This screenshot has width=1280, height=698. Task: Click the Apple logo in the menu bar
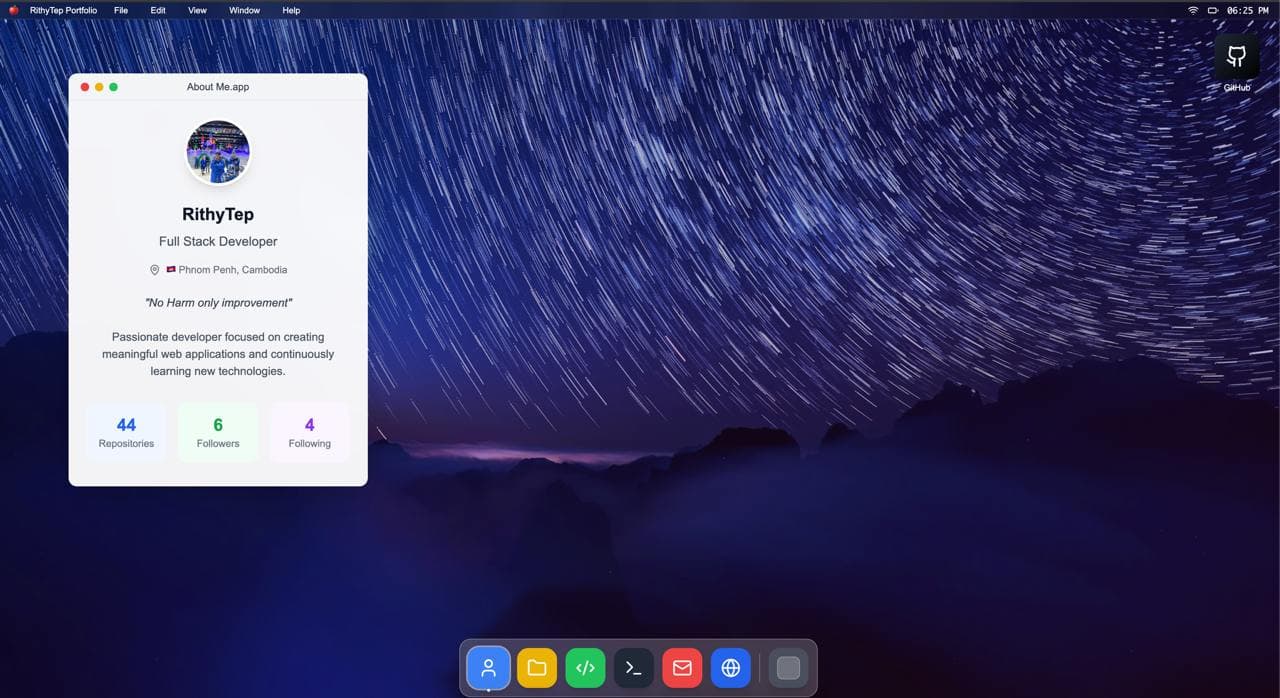[x=12, y=10]
